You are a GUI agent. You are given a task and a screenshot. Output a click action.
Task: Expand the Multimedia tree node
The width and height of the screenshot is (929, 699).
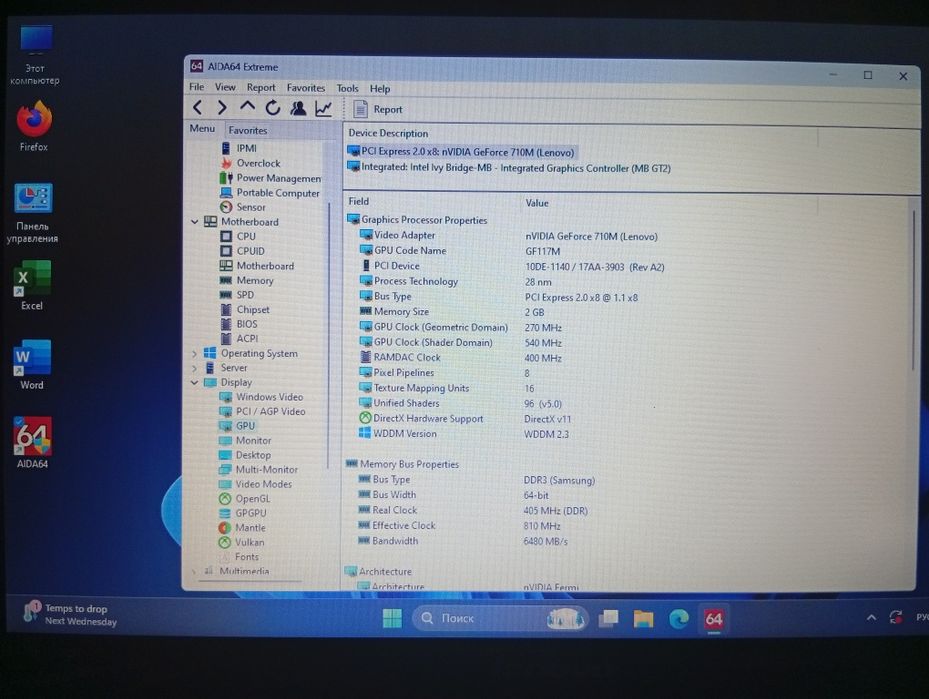(194, 571)
